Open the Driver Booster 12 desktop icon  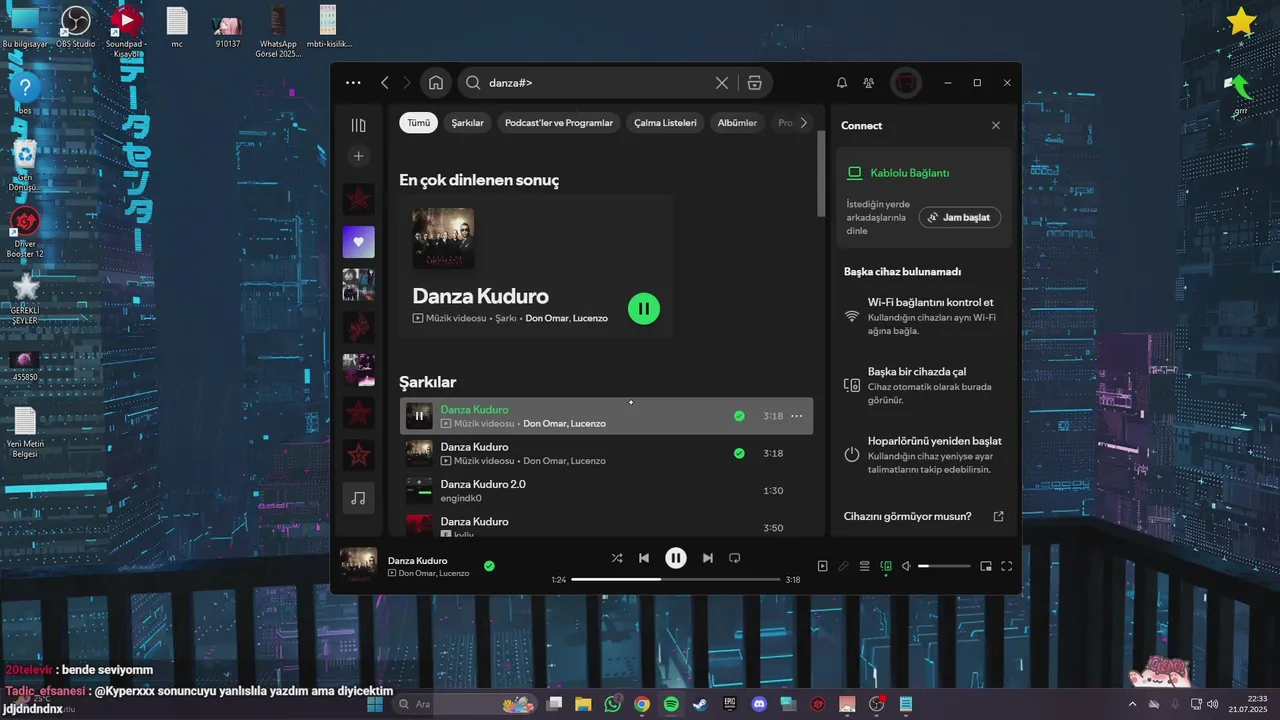coord(25,232)
